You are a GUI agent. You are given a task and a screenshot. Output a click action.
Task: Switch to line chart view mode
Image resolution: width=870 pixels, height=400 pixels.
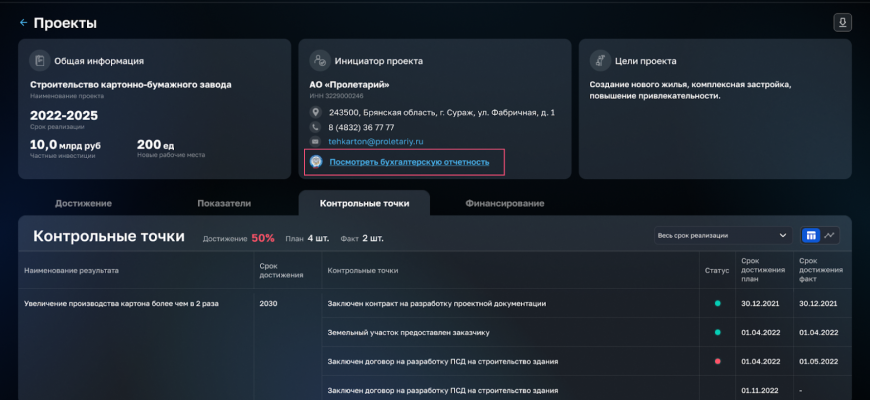(829, 235)
